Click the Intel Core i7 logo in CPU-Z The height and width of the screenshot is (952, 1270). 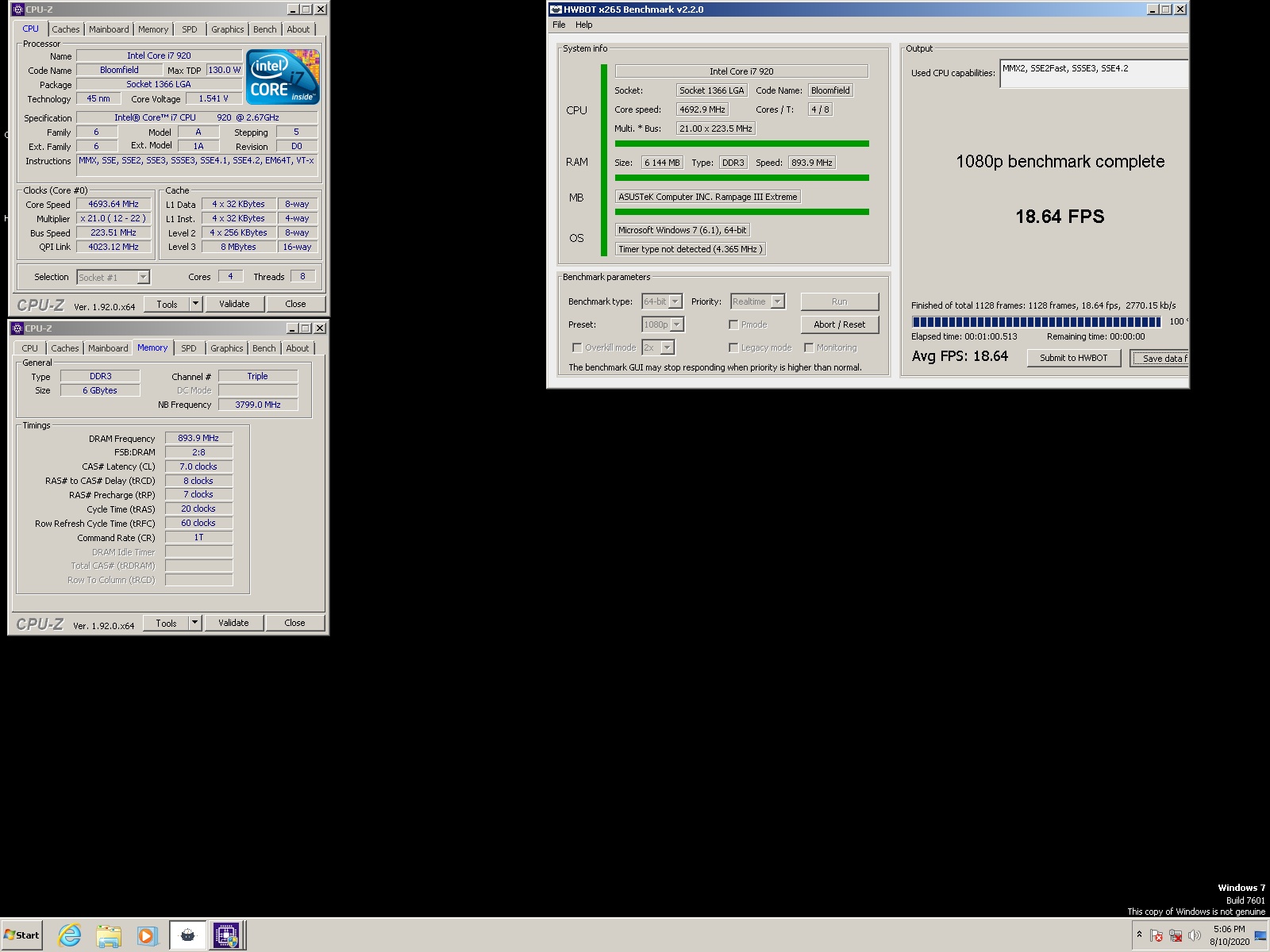pyautogui.click(x=283, y=76)
